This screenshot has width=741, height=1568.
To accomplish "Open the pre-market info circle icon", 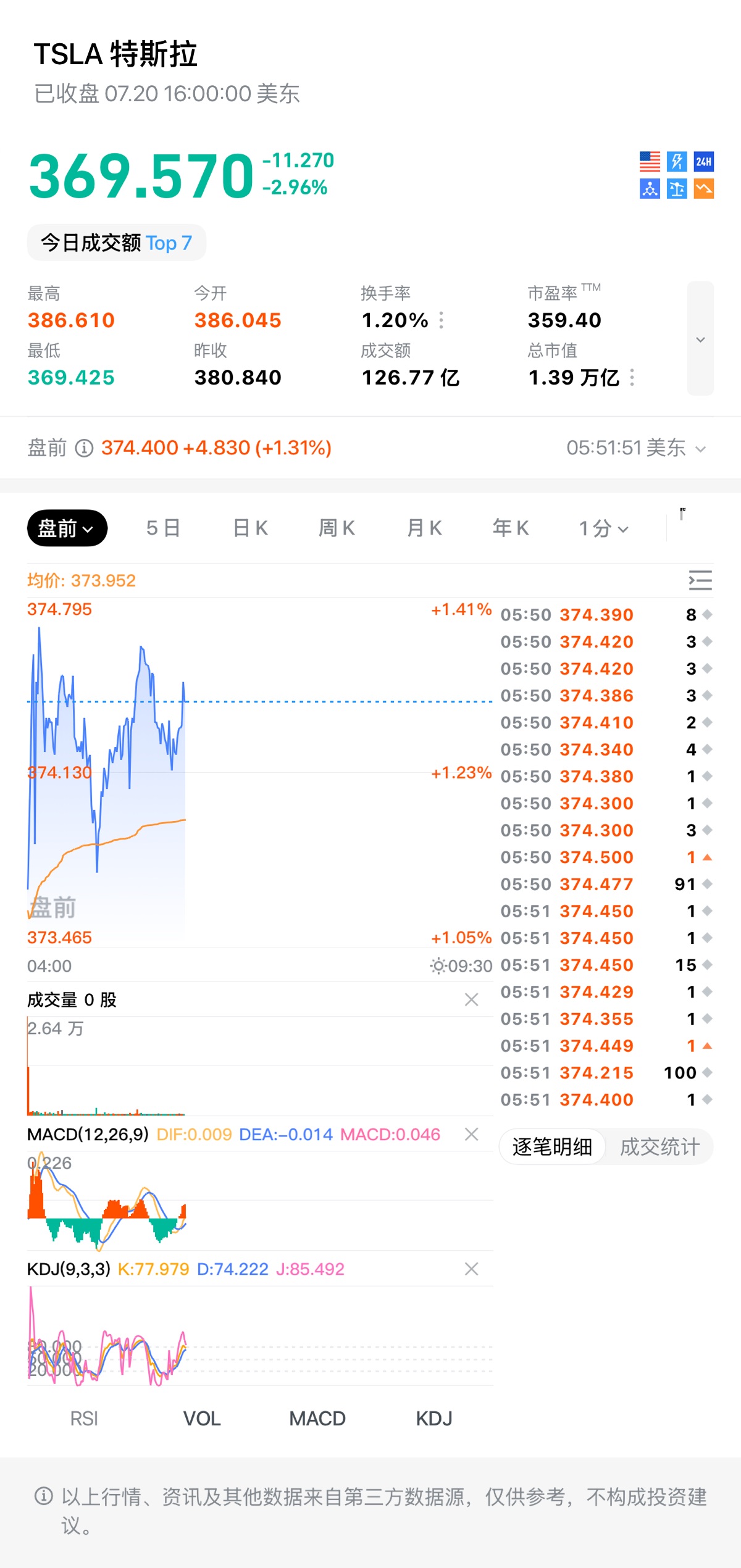I will [x=84, y=448].
